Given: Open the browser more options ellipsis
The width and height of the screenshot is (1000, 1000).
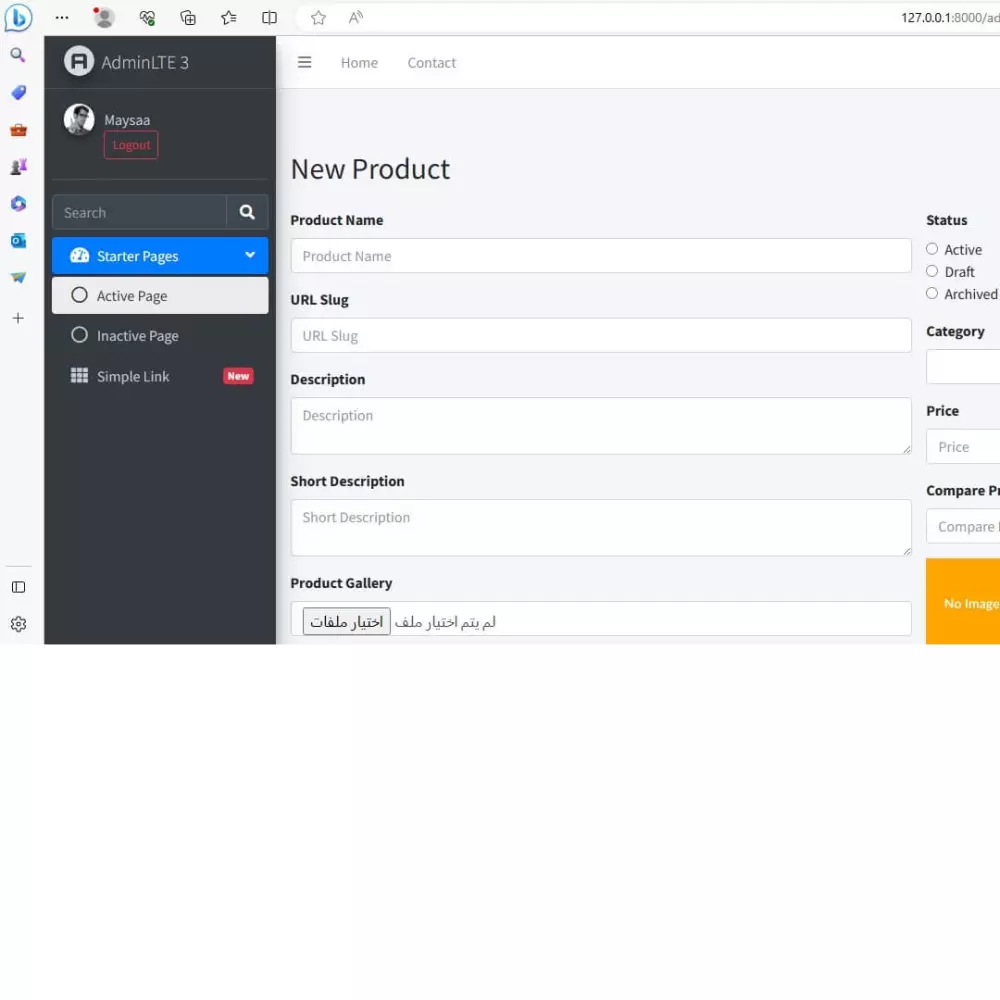Looking at the screenshot, I should point(62,18).
